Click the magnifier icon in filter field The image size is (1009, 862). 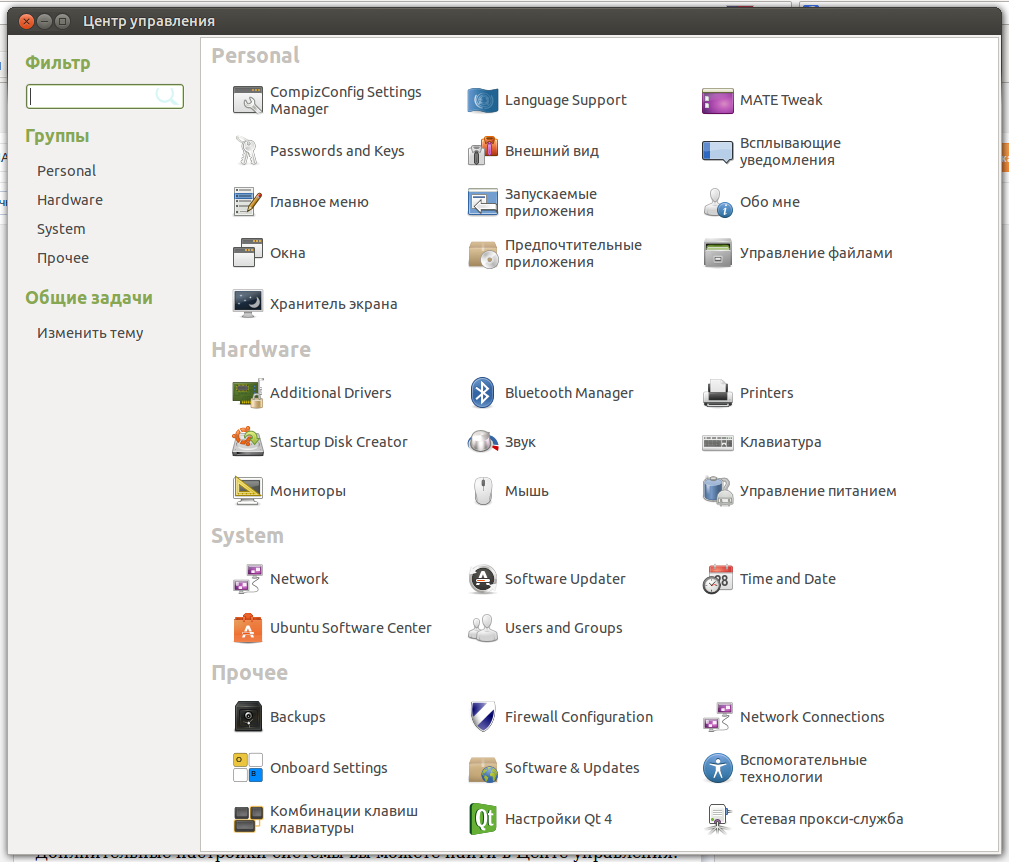click(167, 96)
